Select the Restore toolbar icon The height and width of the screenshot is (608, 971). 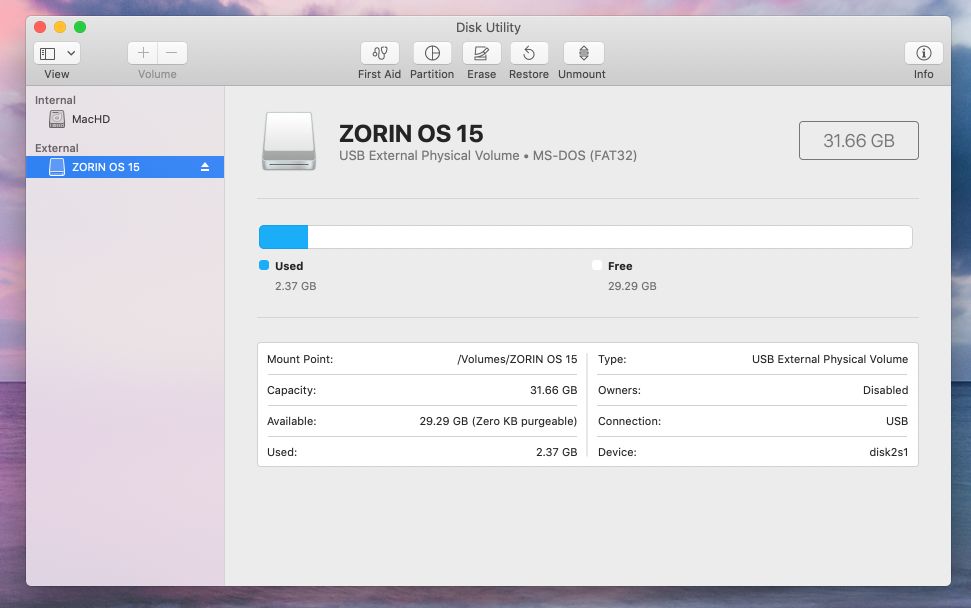coord(528,54)
